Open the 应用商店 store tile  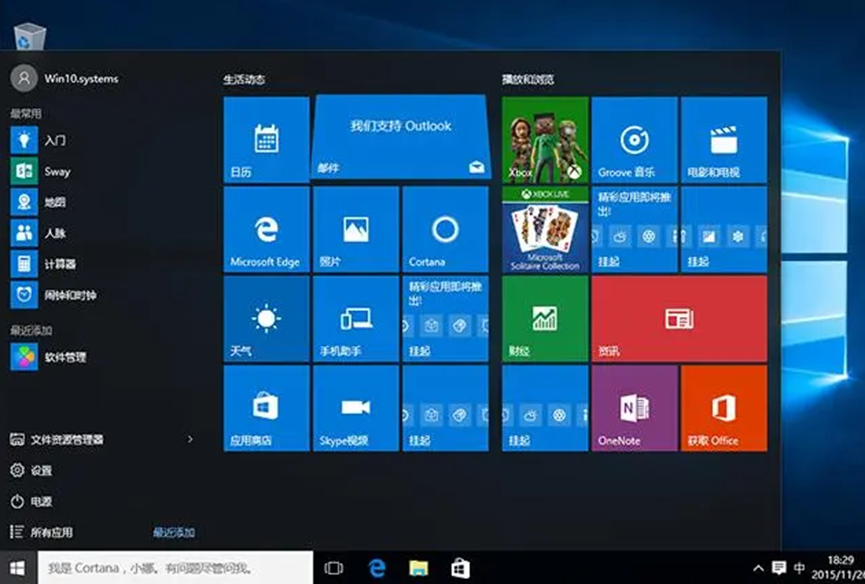tap(266, 408)
